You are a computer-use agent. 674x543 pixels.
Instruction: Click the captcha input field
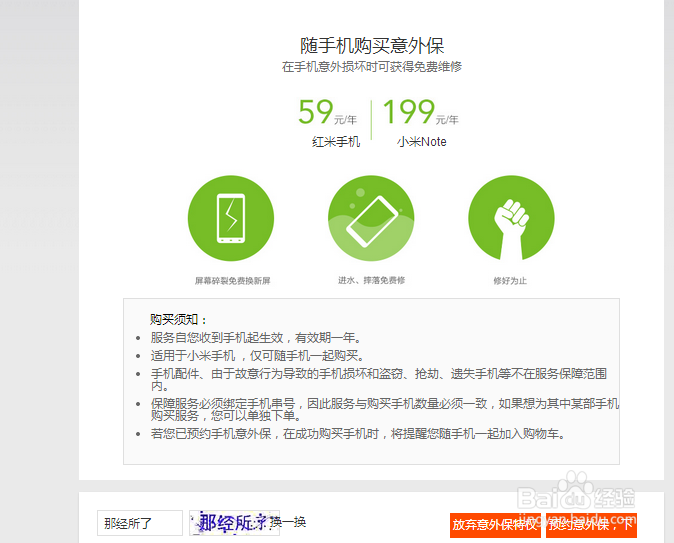click(140, 523)
